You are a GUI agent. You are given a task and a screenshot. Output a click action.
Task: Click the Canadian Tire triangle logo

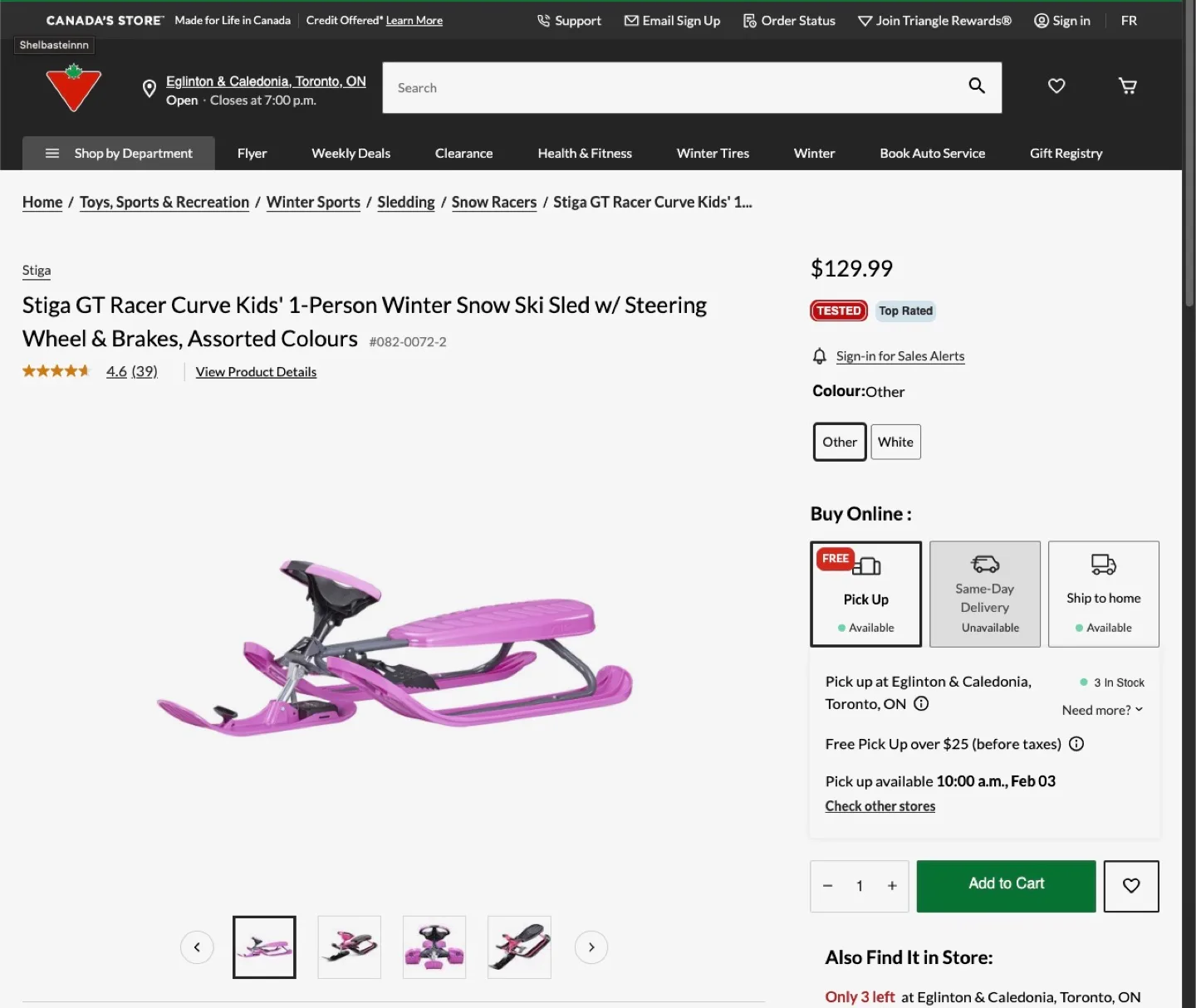point(74,87)
